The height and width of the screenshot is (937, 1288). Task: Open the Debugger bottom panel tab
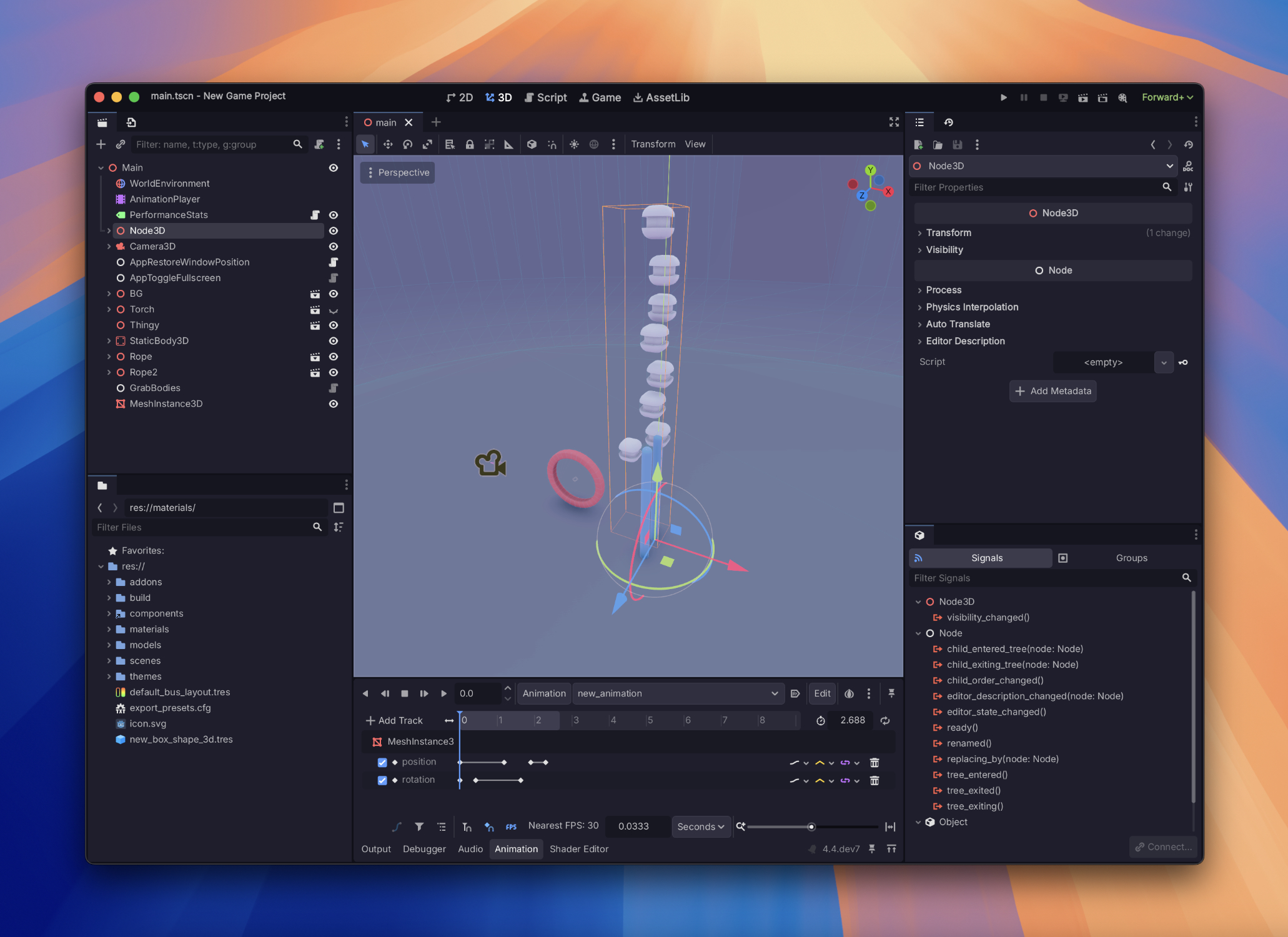424,849
